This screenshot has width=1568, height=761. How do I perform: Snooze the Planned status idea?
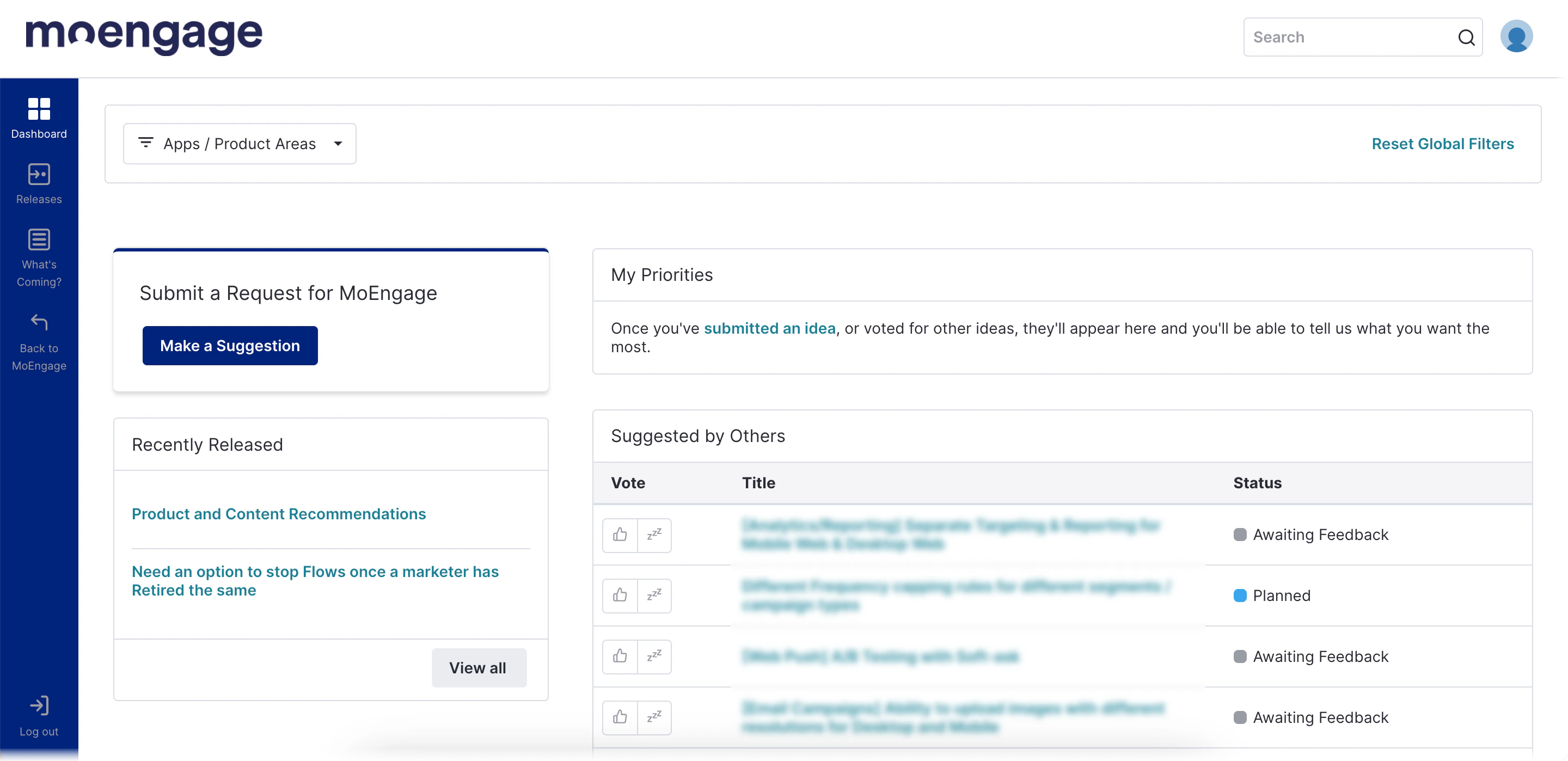click(x=654, y=596)
